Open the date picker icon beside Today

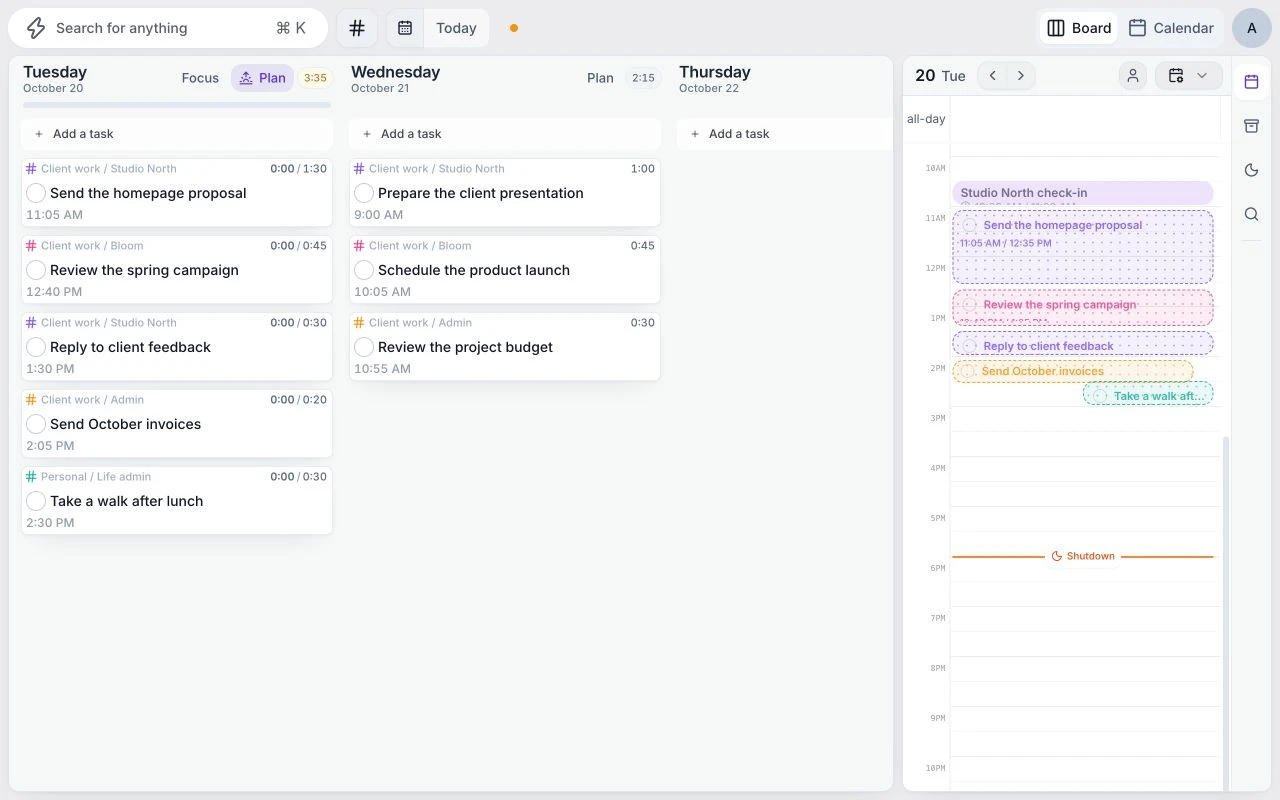(x=405, y=28)
